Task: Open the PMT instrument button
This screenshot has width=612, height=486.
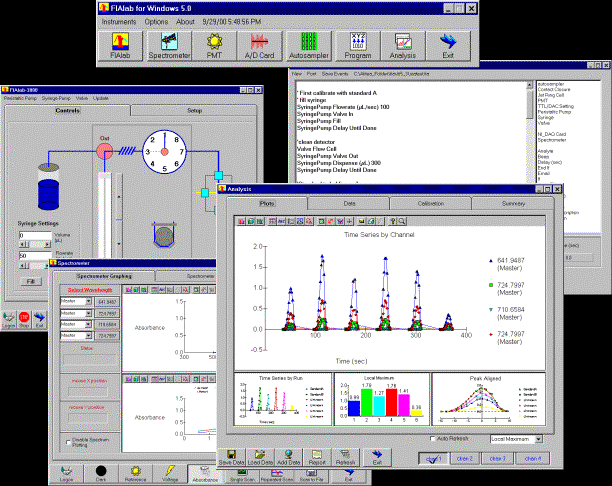Action: pos(214,46)
